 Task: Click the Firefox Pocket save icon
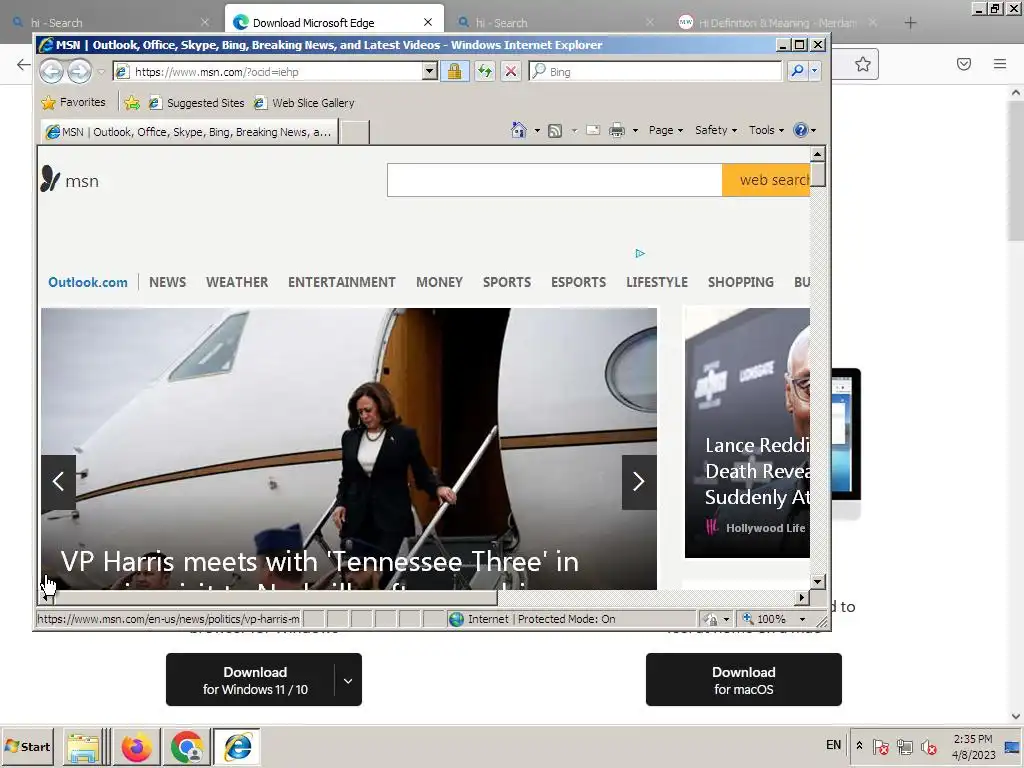tap(964, 64)
